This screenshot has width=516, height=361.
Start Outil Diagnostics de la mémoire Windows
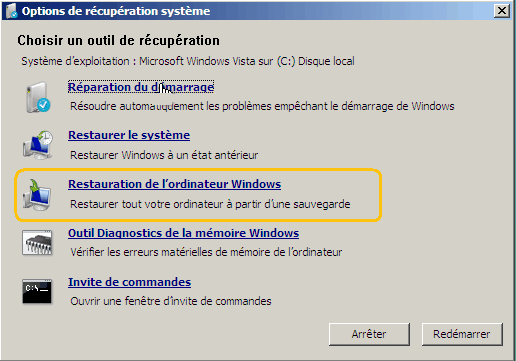coord(183,233)
